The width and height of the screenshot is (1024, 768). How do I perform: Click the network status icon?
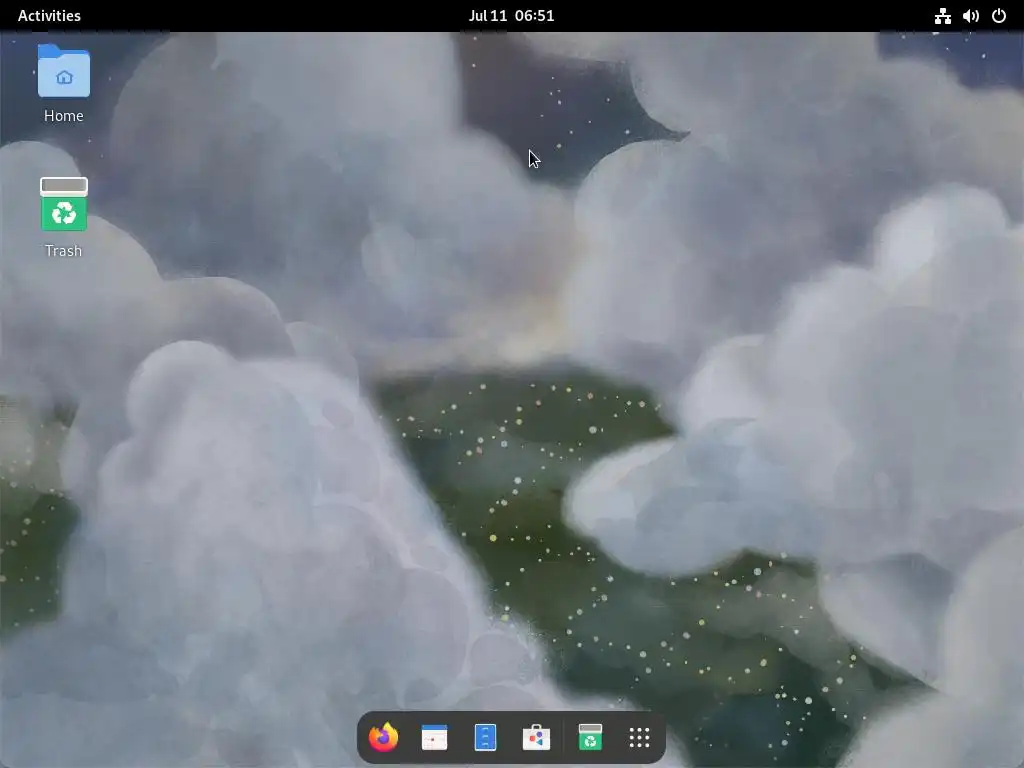tap(942, 16)
